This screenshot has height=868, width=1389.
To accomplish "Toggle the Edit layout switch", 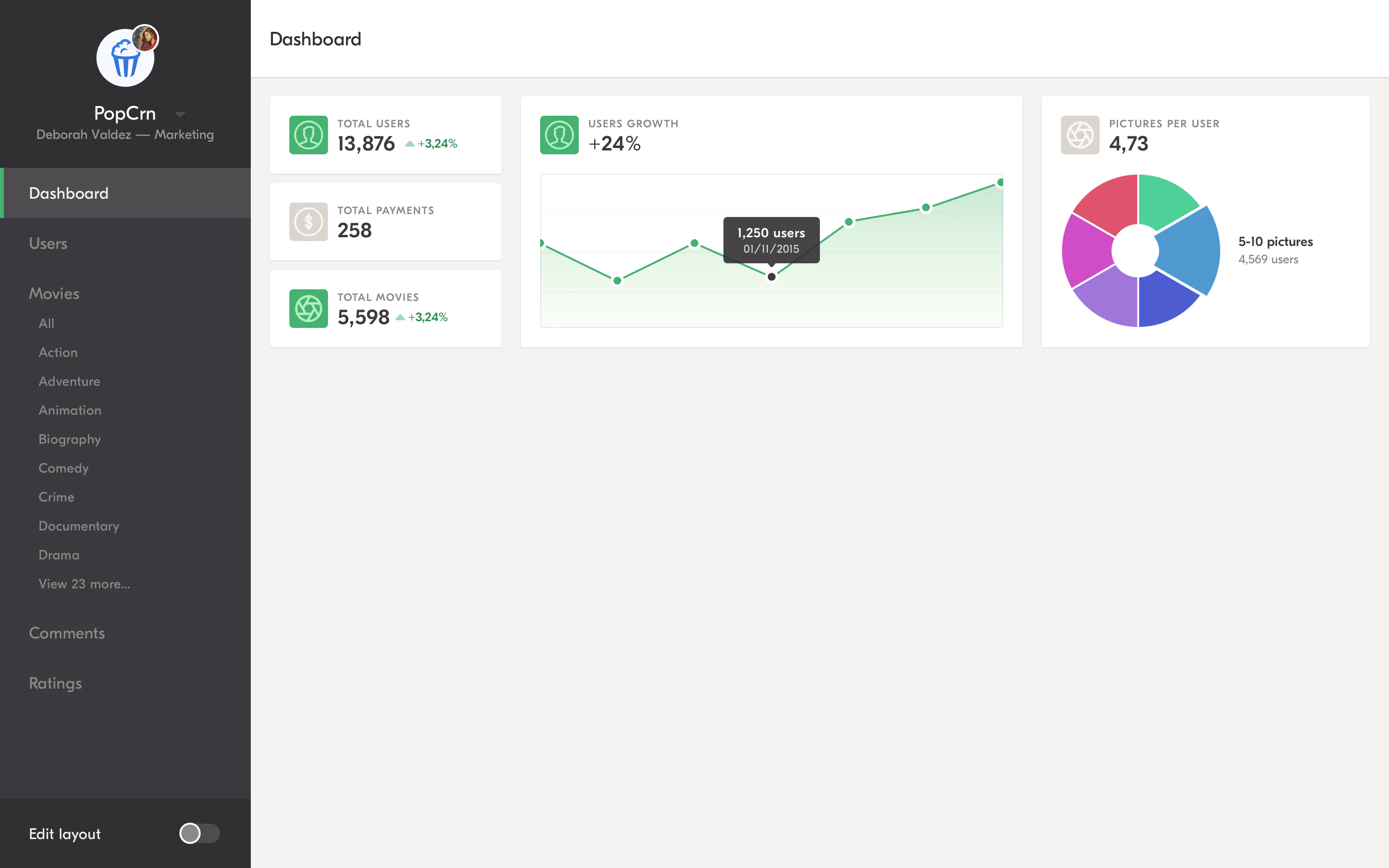I will pos(199,833).
